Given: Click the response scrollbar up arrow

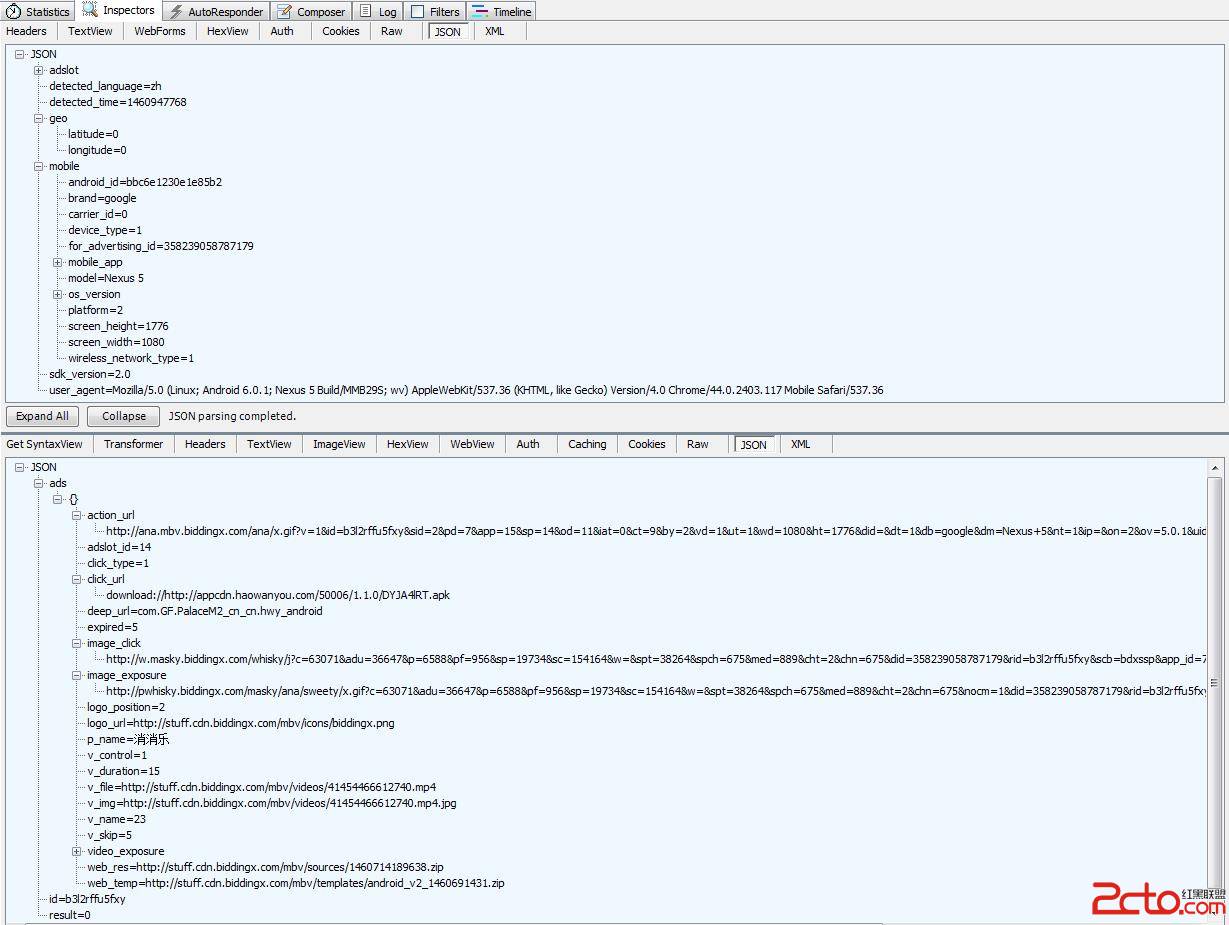Looking at the screenshot, I should [1216, 467].
